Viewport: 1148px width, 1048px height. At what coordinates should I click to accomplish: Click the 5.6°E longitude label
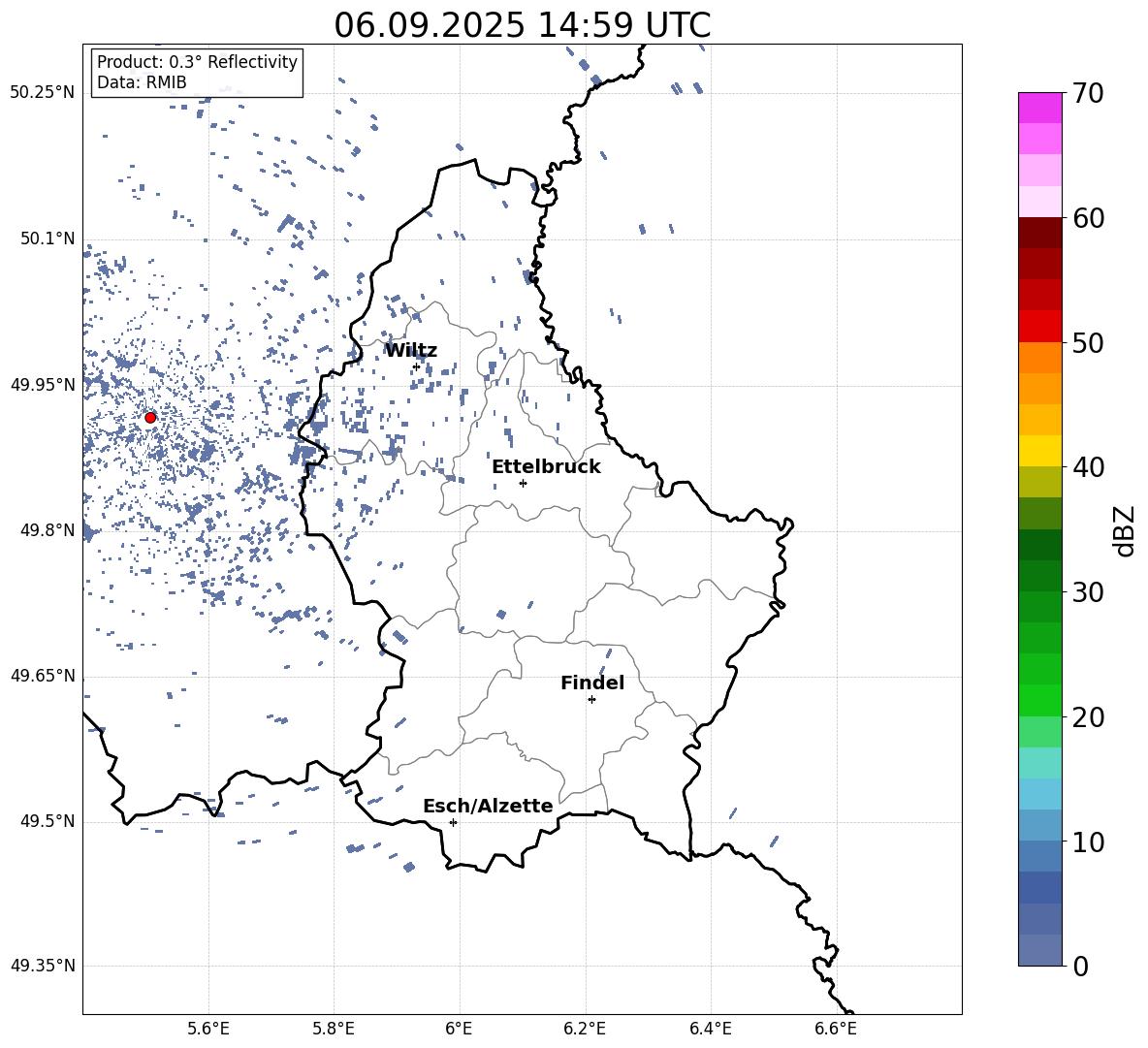pyautogui.click(x=208, y=1029)
